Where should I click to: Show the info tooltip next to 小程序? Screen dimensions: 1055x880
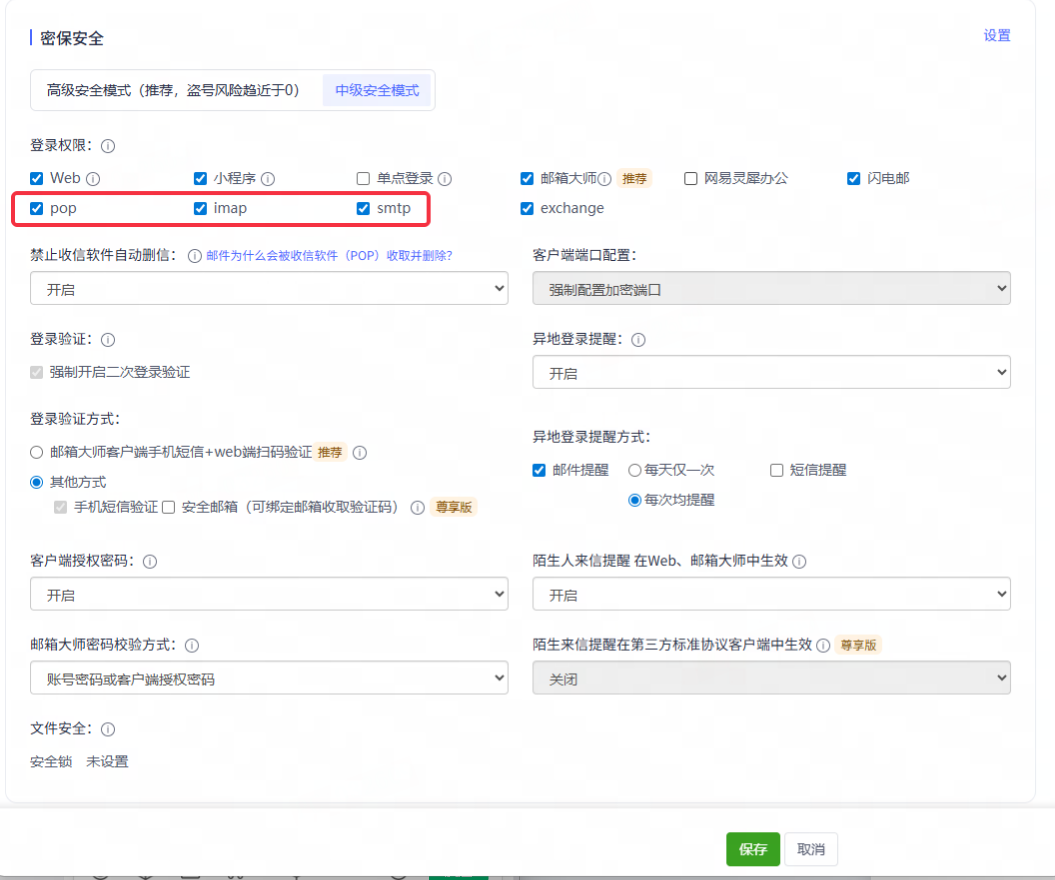pos(268,179)
